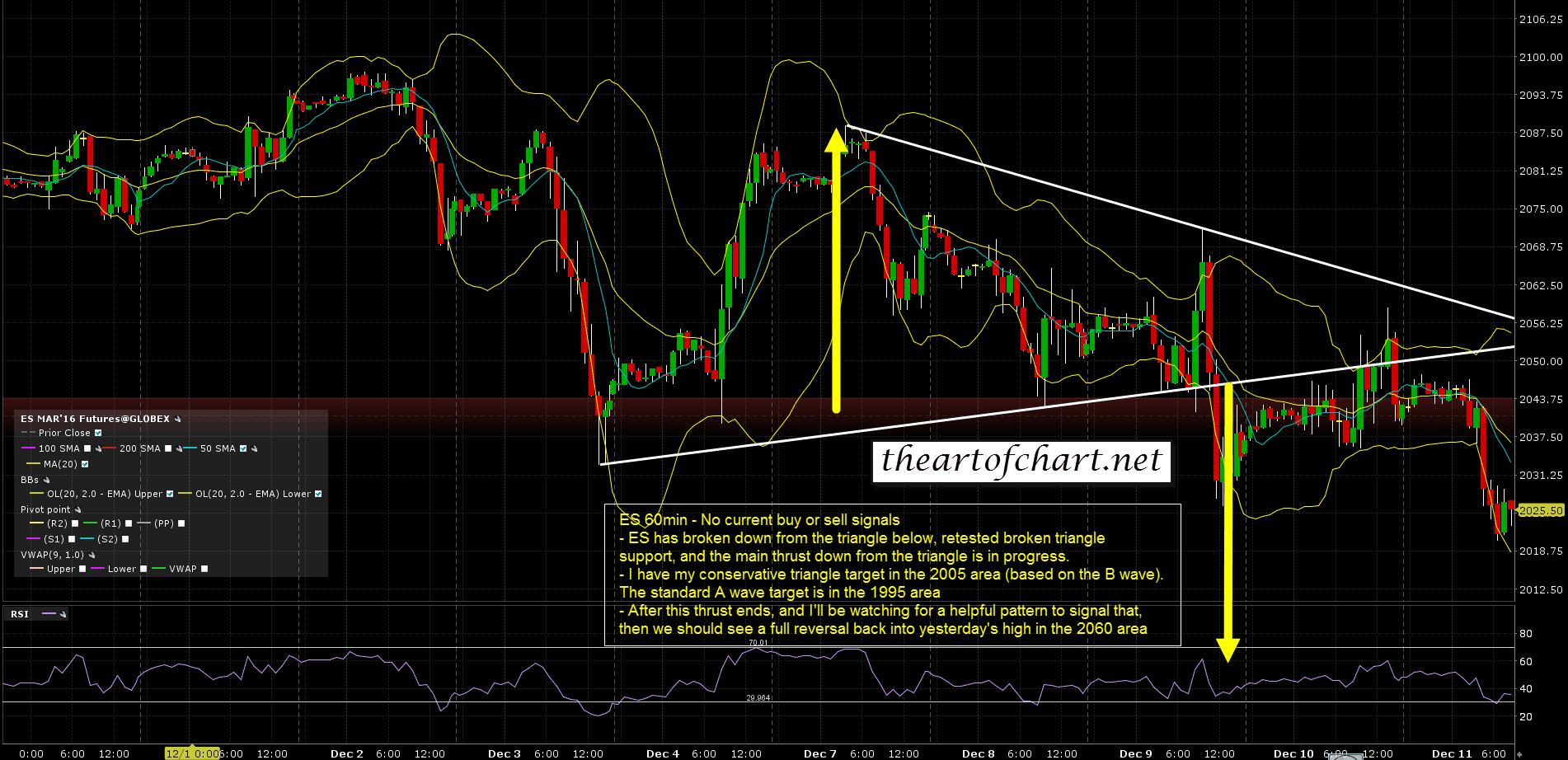
Task: Click the 2025.50 current price label
Action: [x=1541, y=511]
